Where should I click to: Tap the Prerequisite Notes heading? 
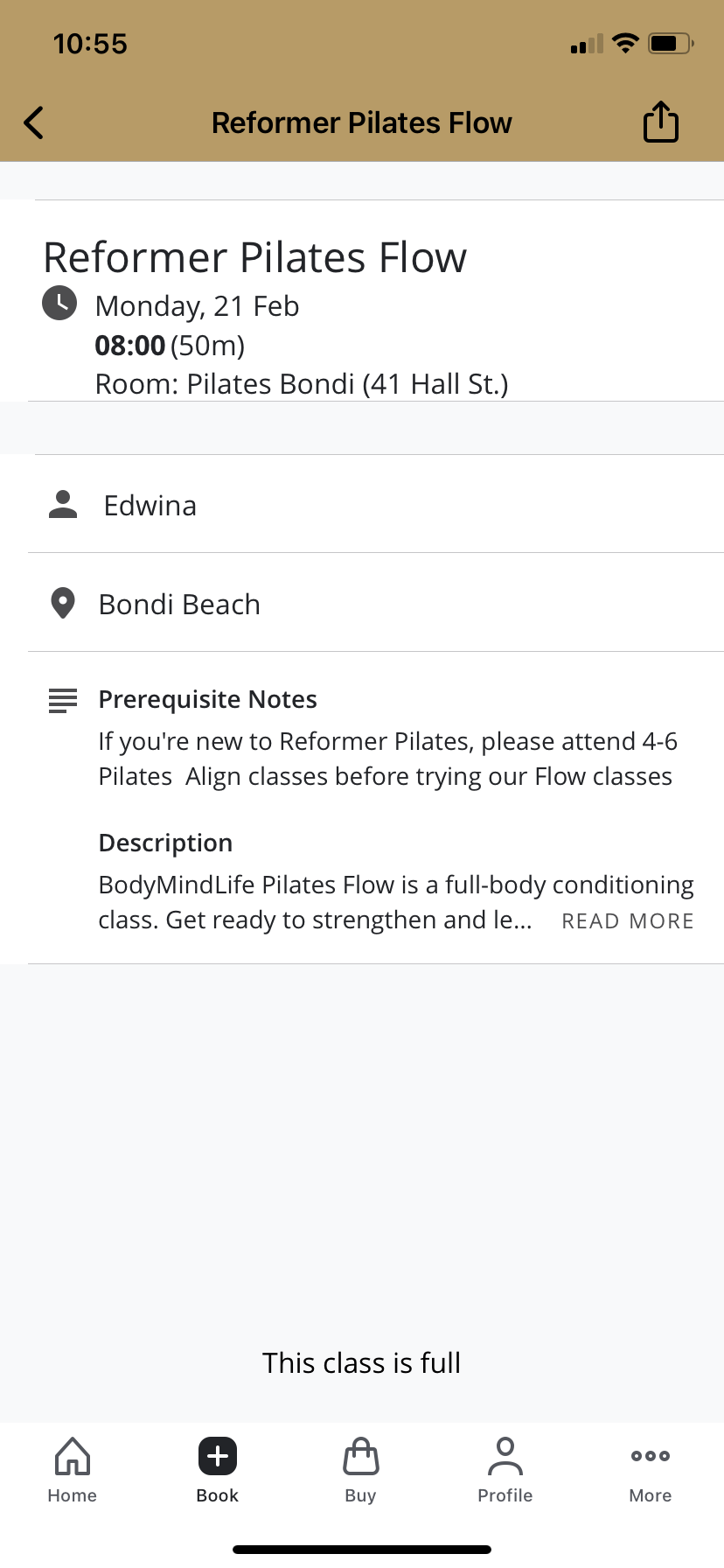point(207,700)
